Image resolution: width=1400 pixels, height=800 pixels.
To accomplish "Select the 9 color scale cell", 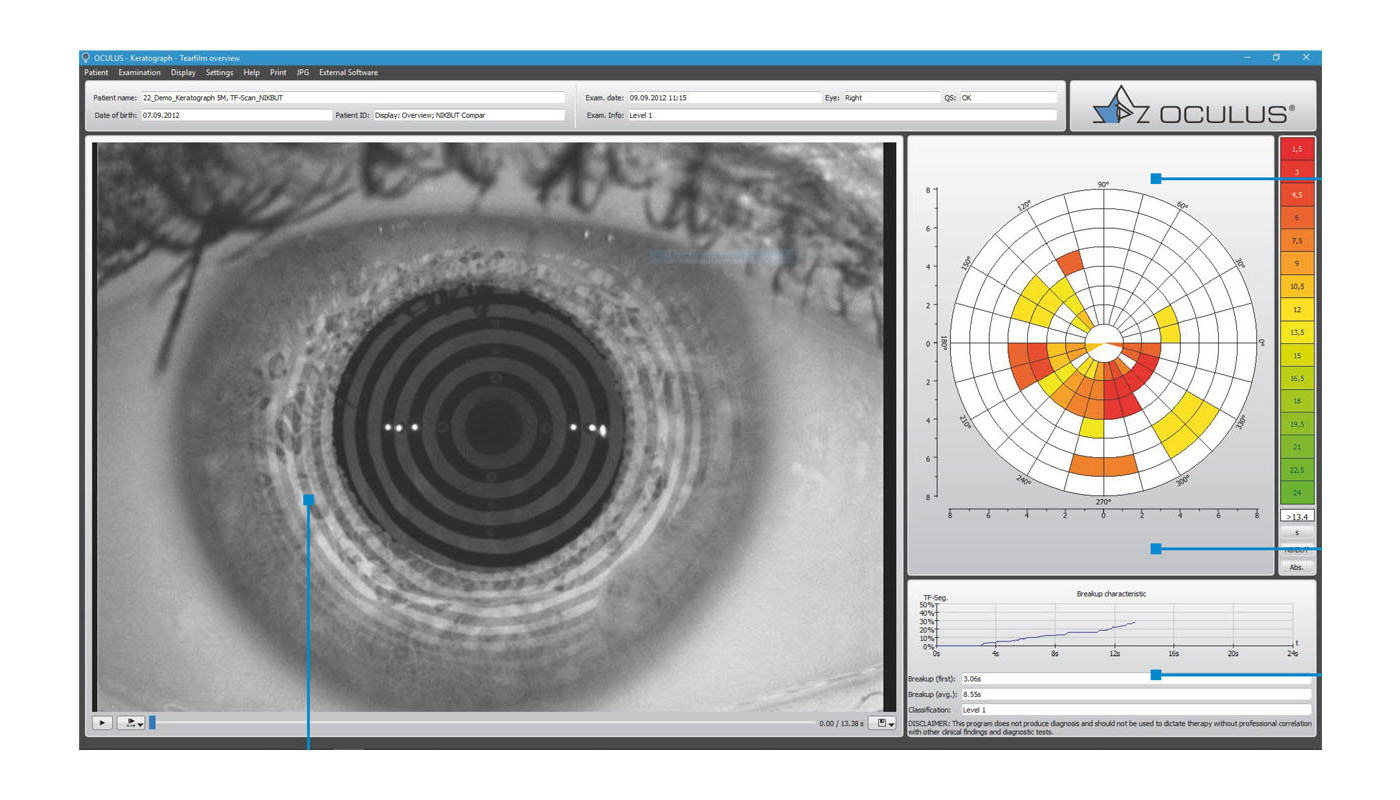I will [1297, 264].
